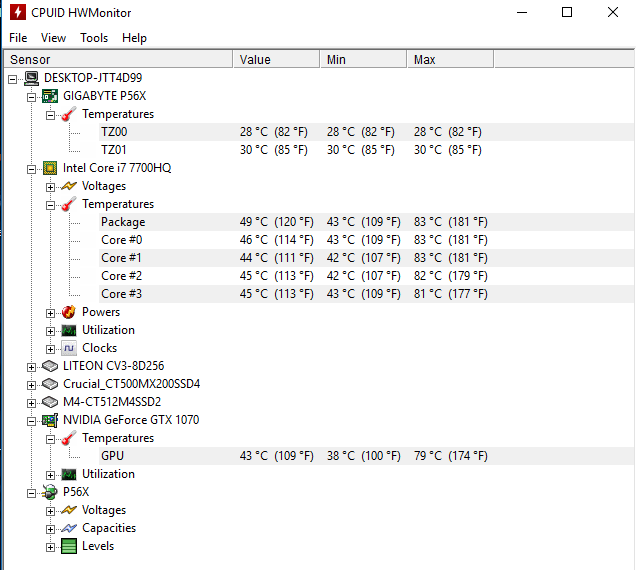
Task: Select the Core #0 row
Action: tap(367, 240)
